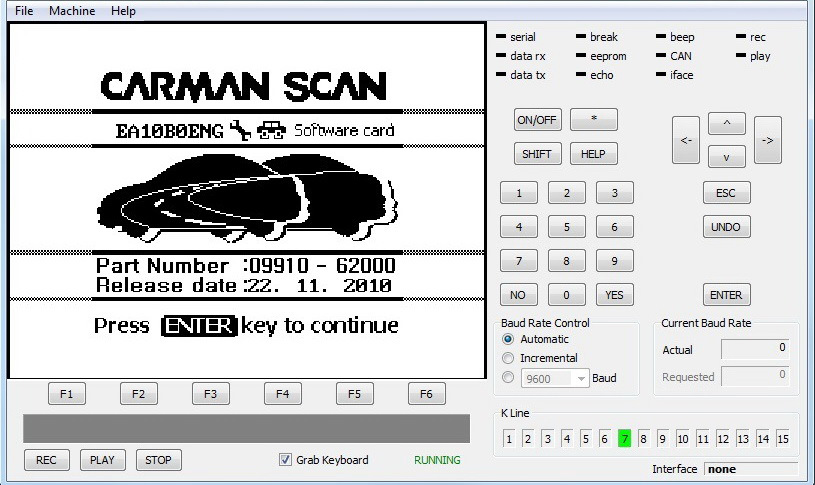Click keypad digit 9

tap(614, 260)
